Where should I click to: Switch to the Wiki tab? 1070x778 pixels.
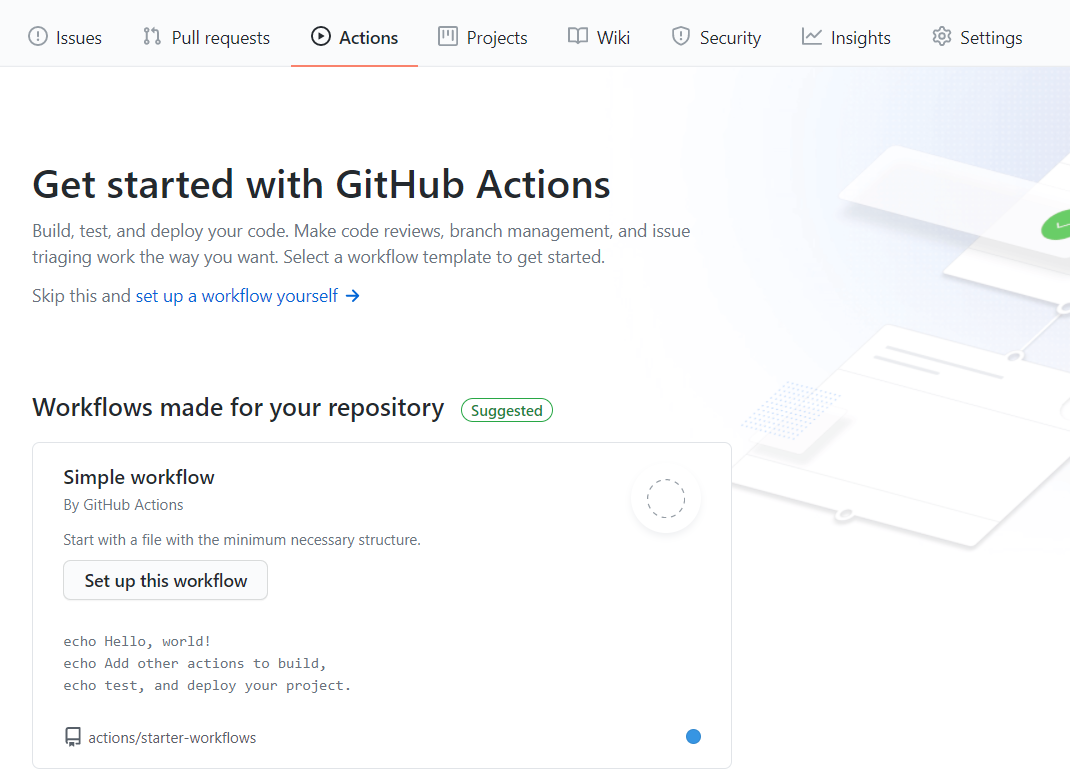coord(598,37)
